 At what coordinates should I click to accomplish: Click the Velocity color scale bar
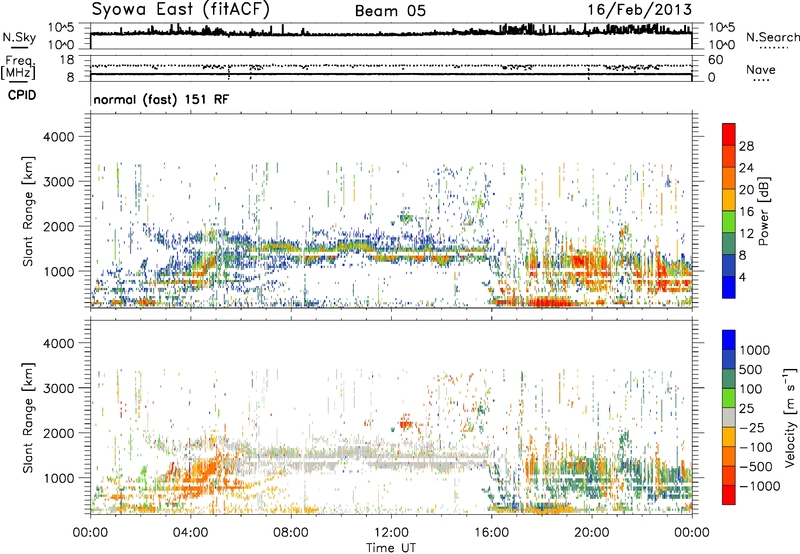coord(729,417)
